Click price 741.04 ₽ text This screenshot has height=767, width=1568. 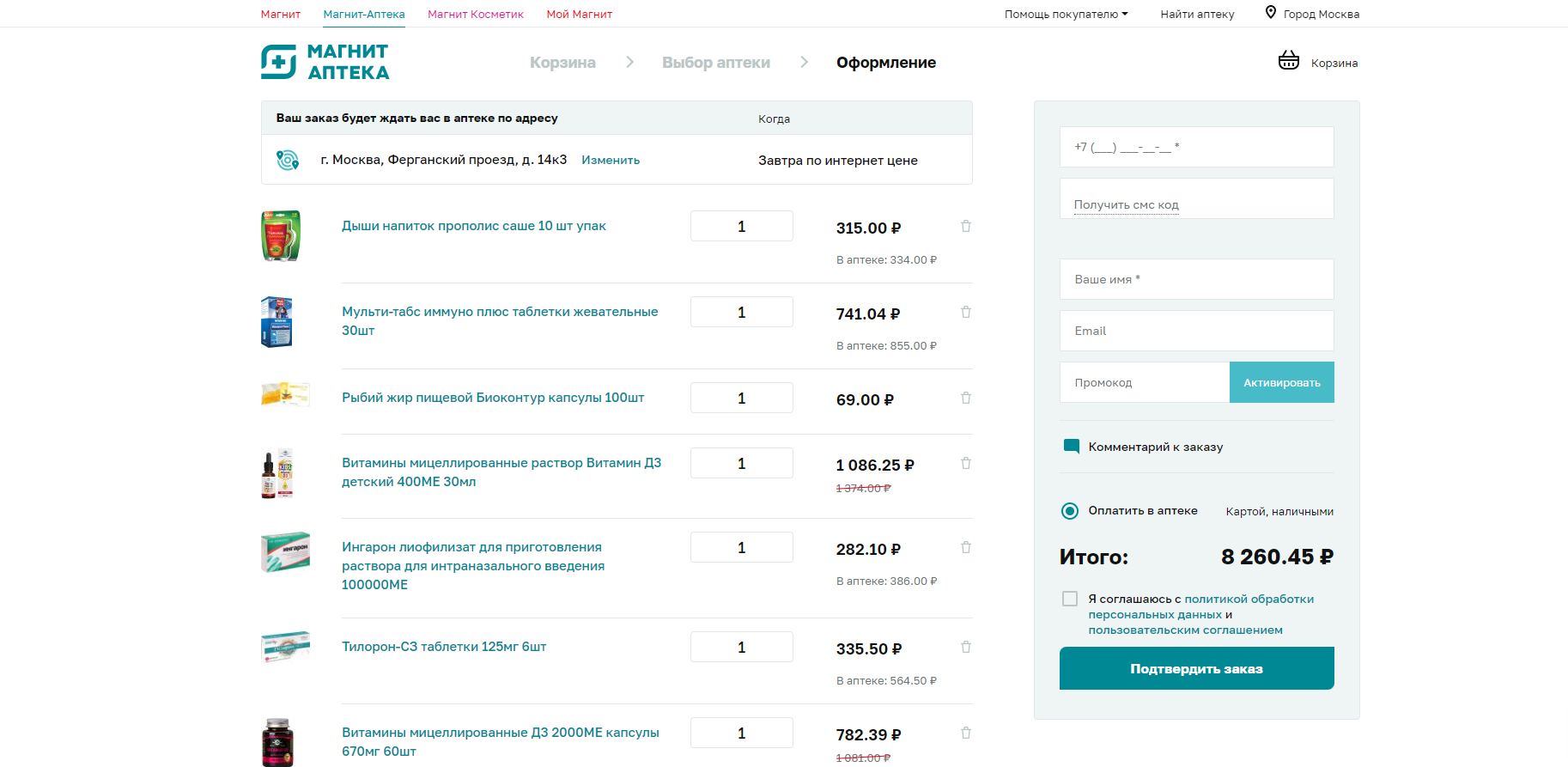tap(868, 314)
